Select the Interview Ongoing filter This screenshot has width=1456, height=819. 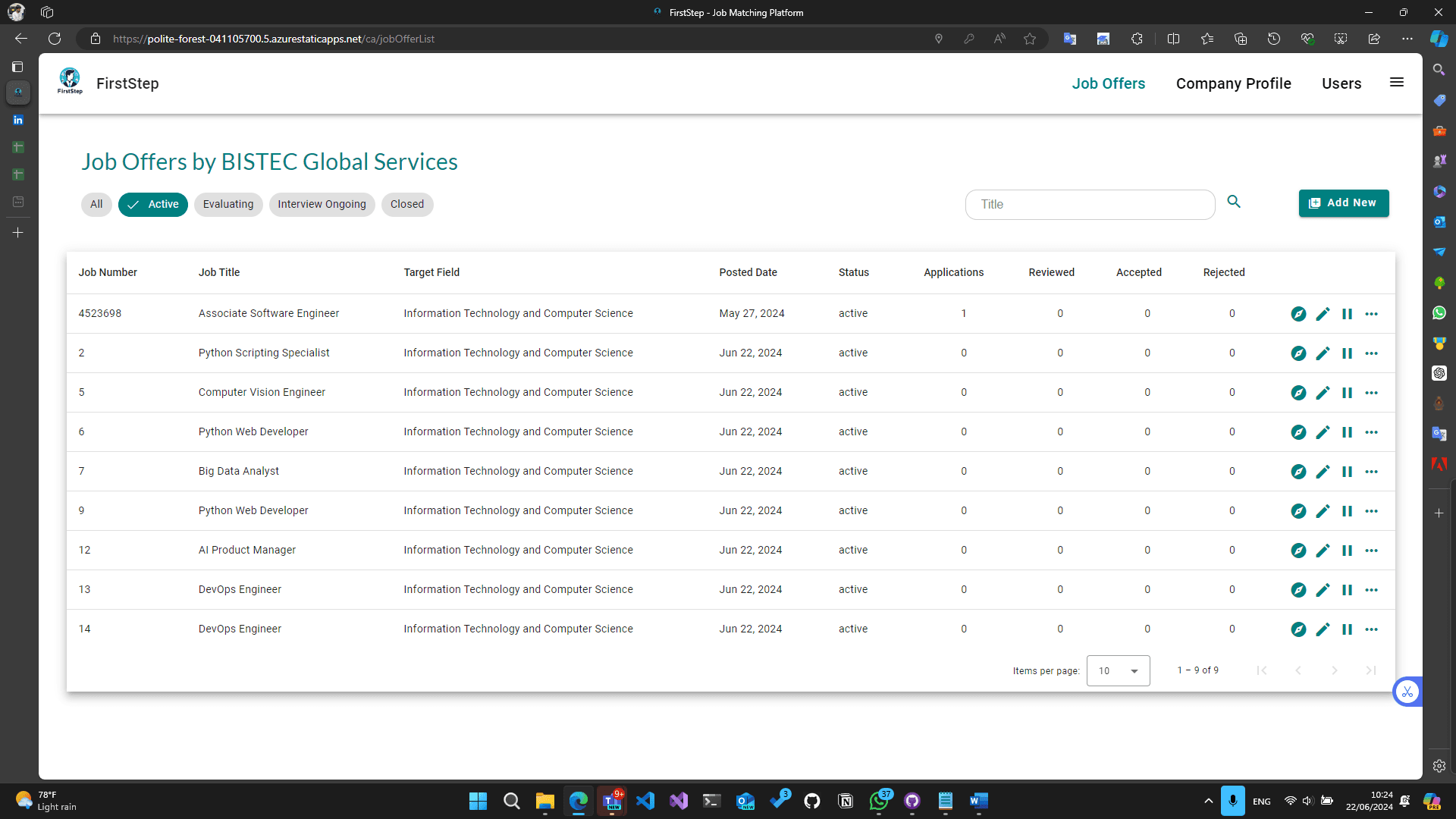pyautogui.click(x=322, y=204)
